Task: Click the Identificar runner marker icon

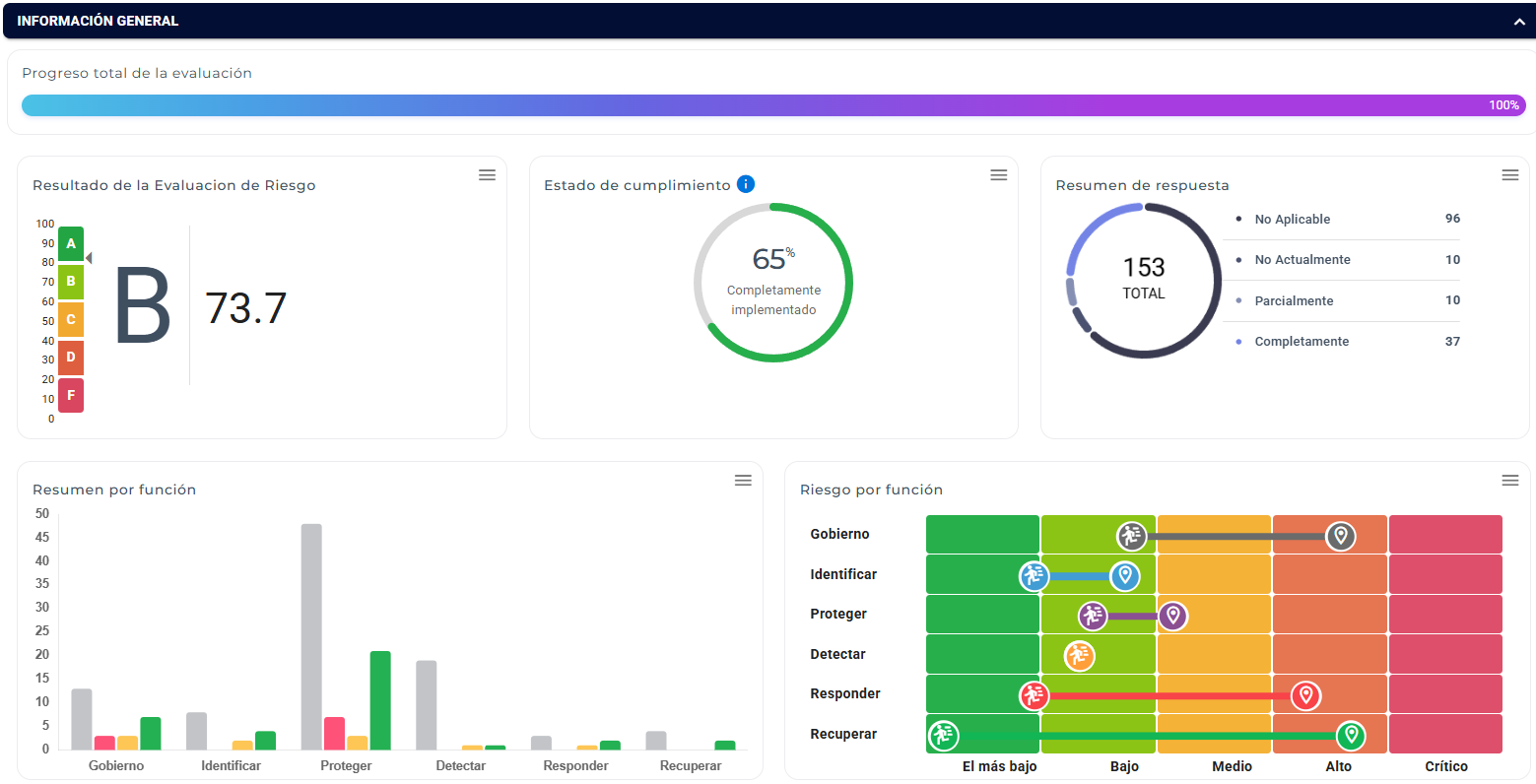Action: tap(1034, 576)
